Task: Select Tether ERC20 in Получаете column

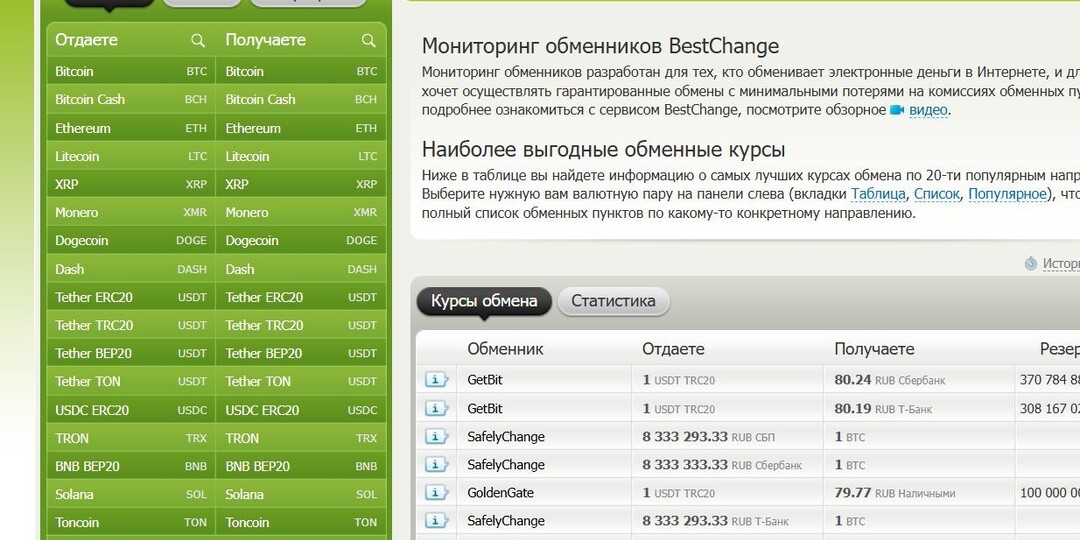Action: tap(301, 298)
